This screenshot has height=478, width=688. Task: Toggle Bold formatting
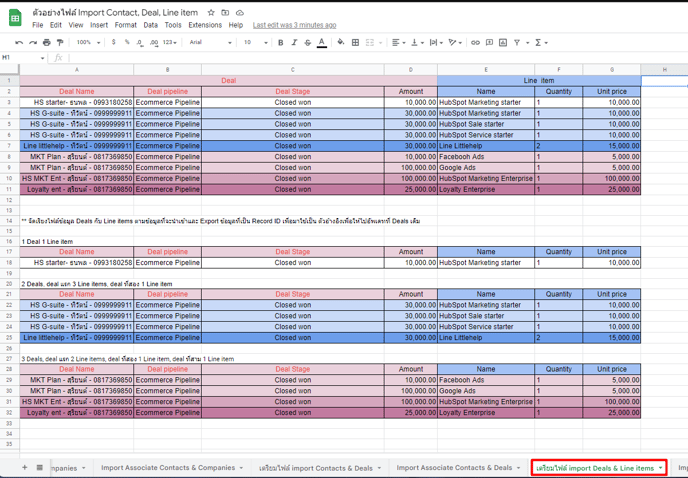(280, 43)
